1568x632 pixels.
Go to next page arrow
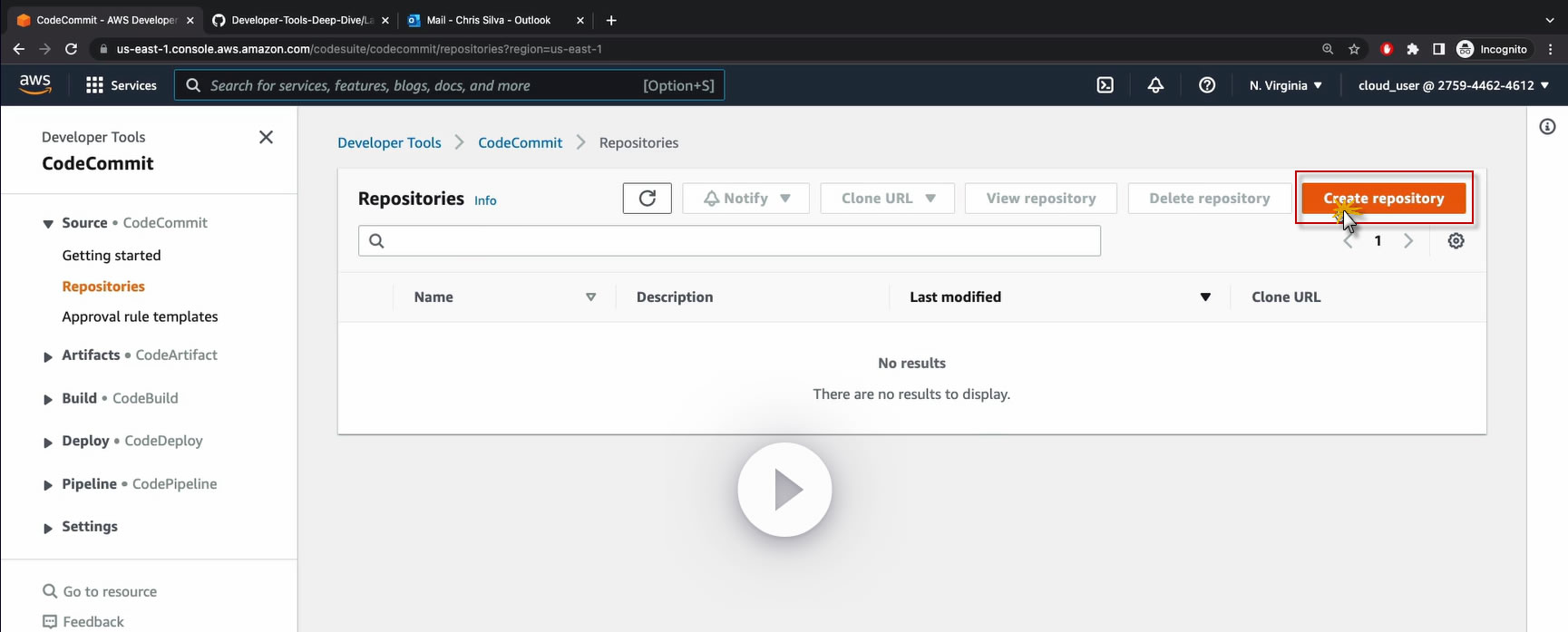pos(1408,241)
